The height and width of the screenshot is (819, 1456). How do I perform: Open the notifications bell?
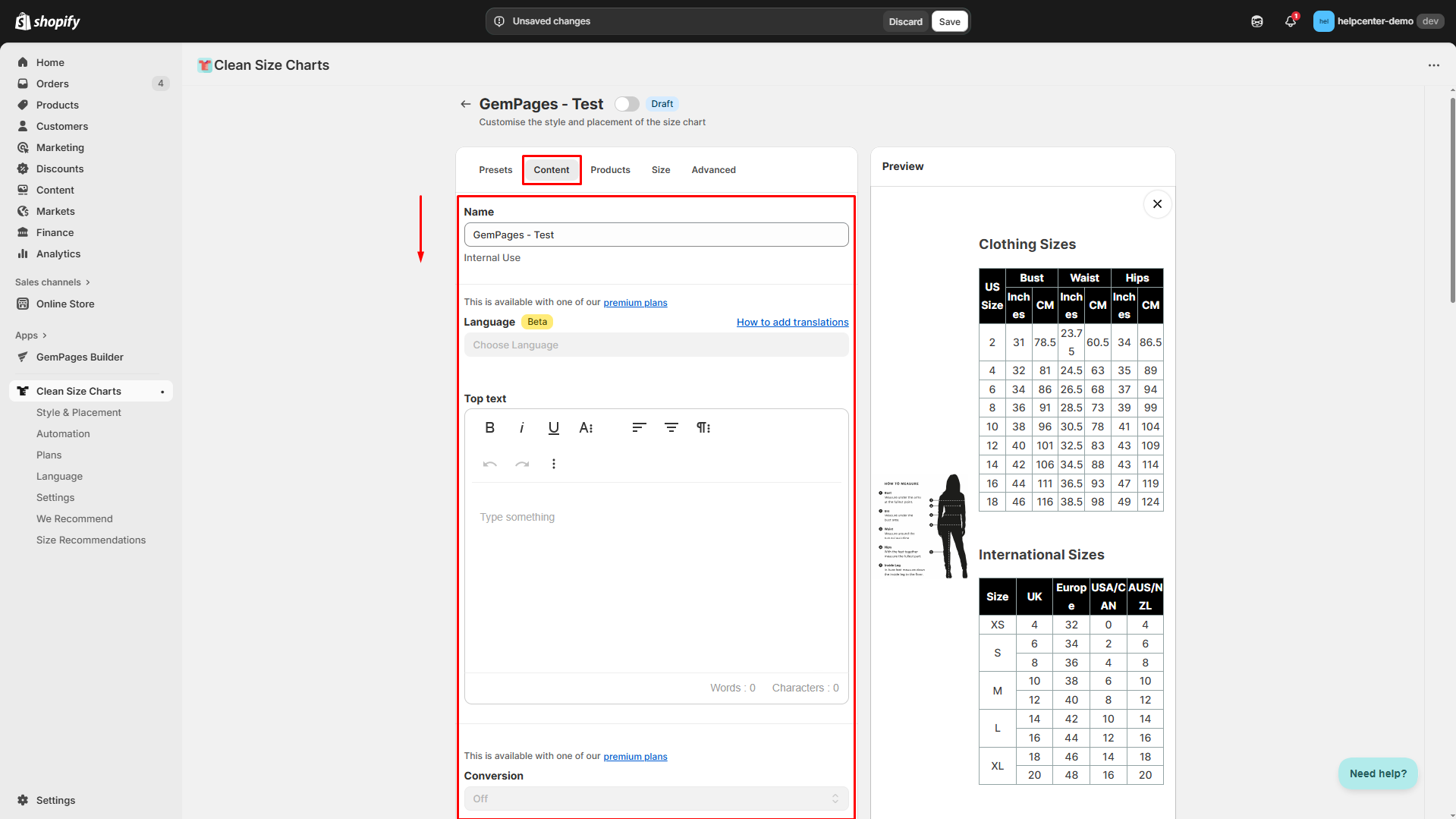(1290, 21)
